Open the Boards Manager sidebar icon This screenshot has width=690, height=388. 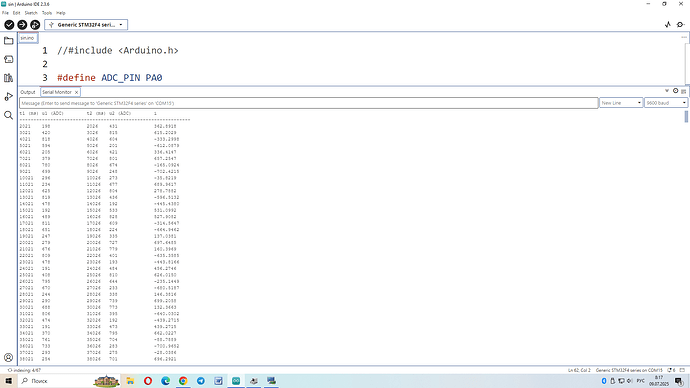tap(8, 59)
